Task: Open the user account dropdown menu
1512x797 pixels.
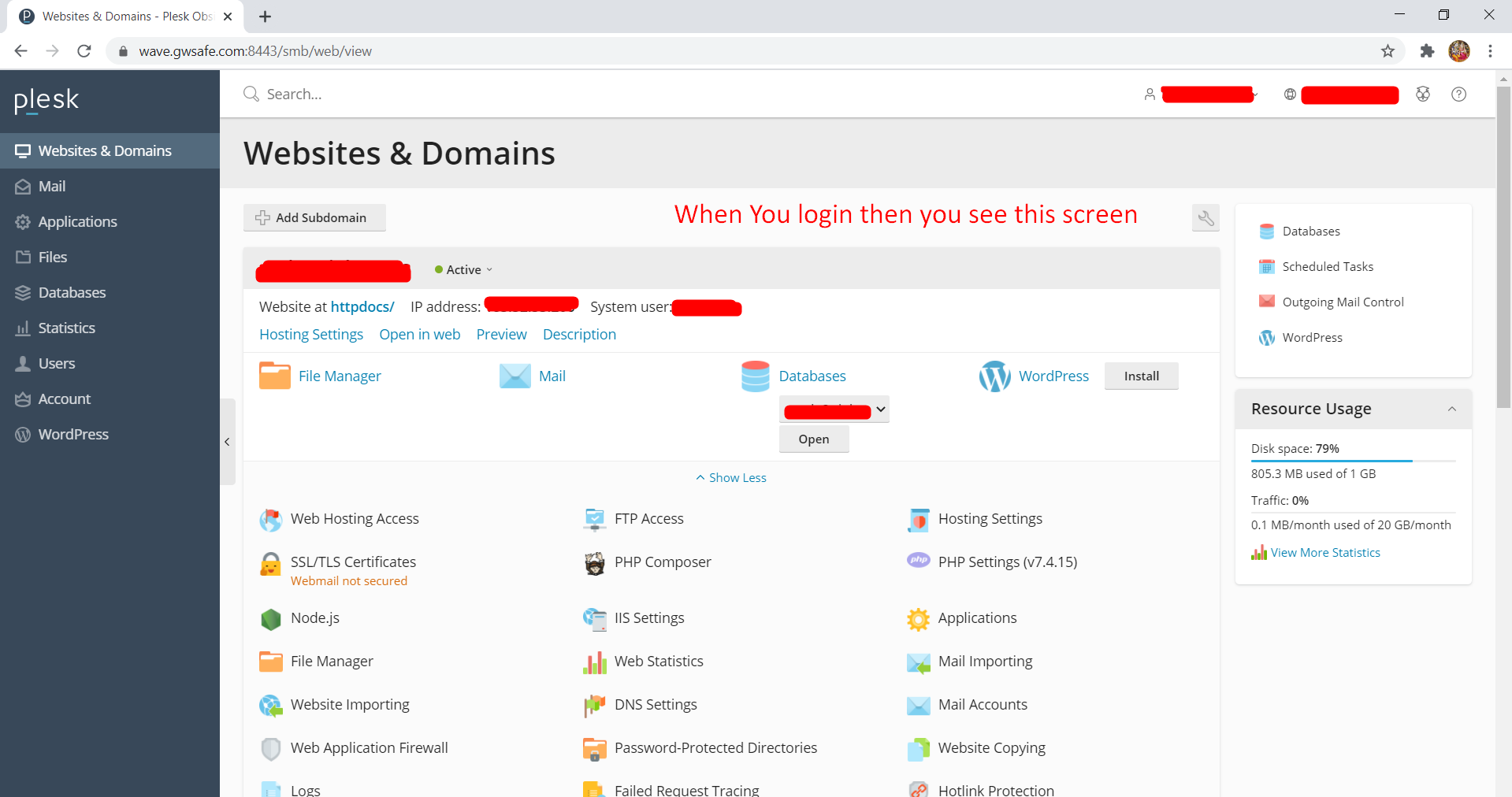Action: pyautogui.click(x=1202, y=95)
